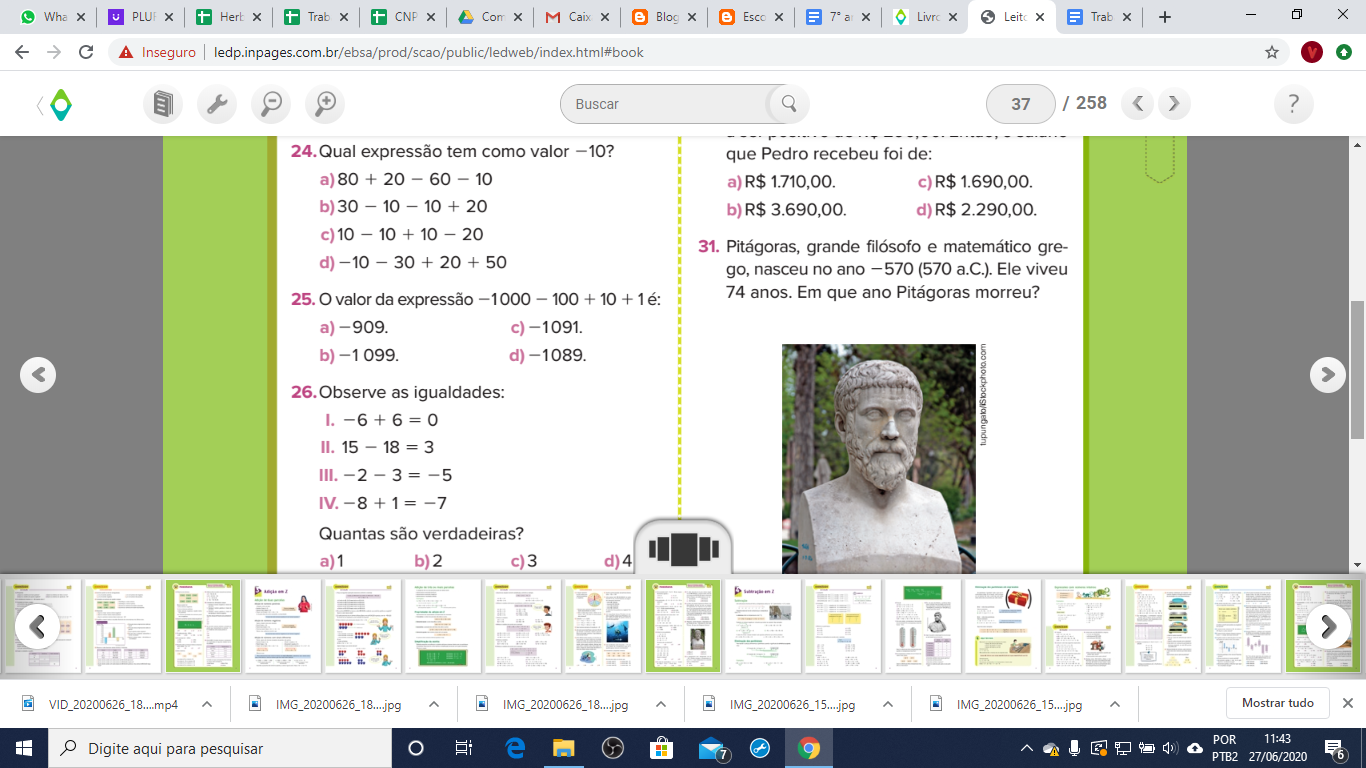The height and width of the screenshot is (768, 1366).
Task: Click the search magnifier button beside Buscar
Action: [x=788, y=104]
